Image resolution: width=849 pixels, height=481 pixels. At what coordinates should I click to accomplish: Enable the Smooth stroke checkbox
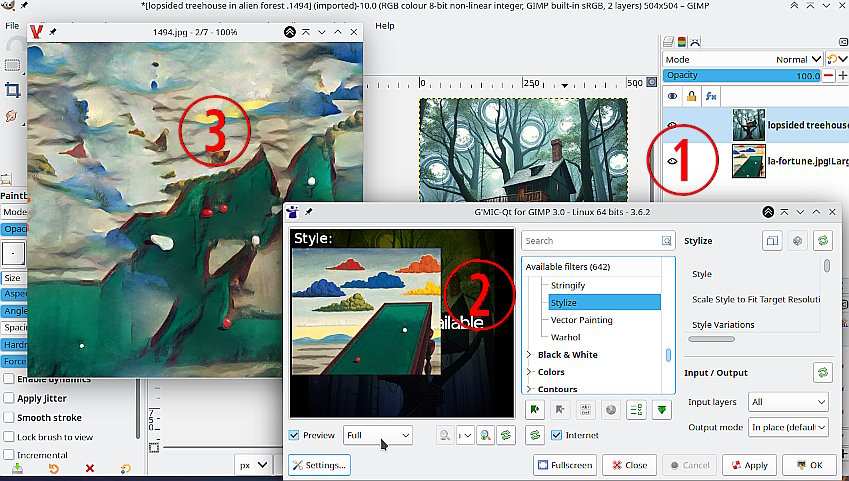(x=9, y=417)
